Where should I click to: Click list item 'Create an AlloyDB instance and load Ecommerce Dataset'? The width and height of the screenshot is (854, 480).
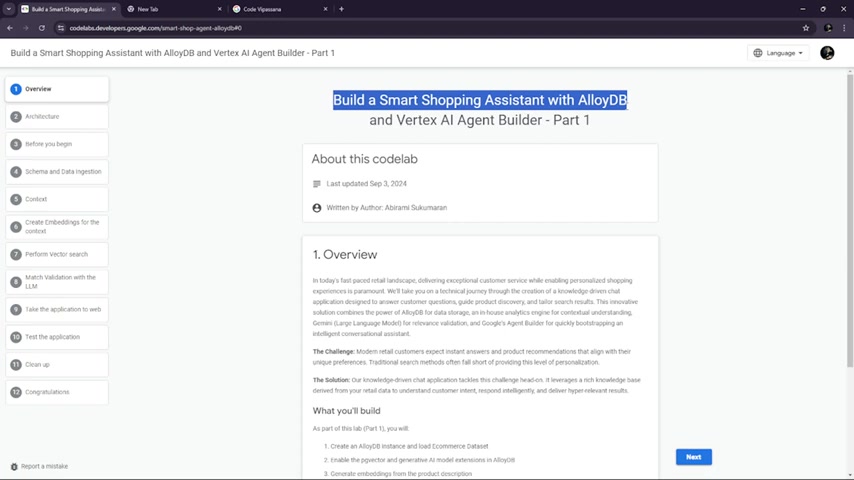[409, 446]
